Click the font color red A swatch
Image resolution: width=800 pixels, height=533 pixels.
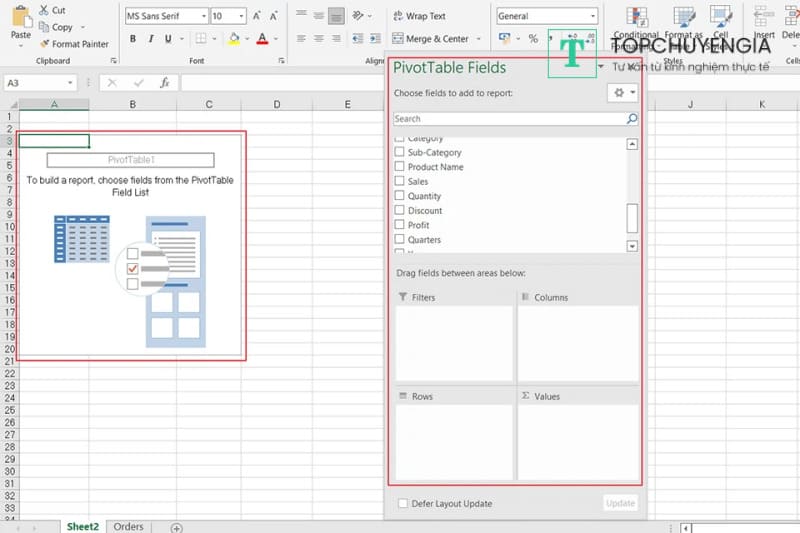point(262,39)
